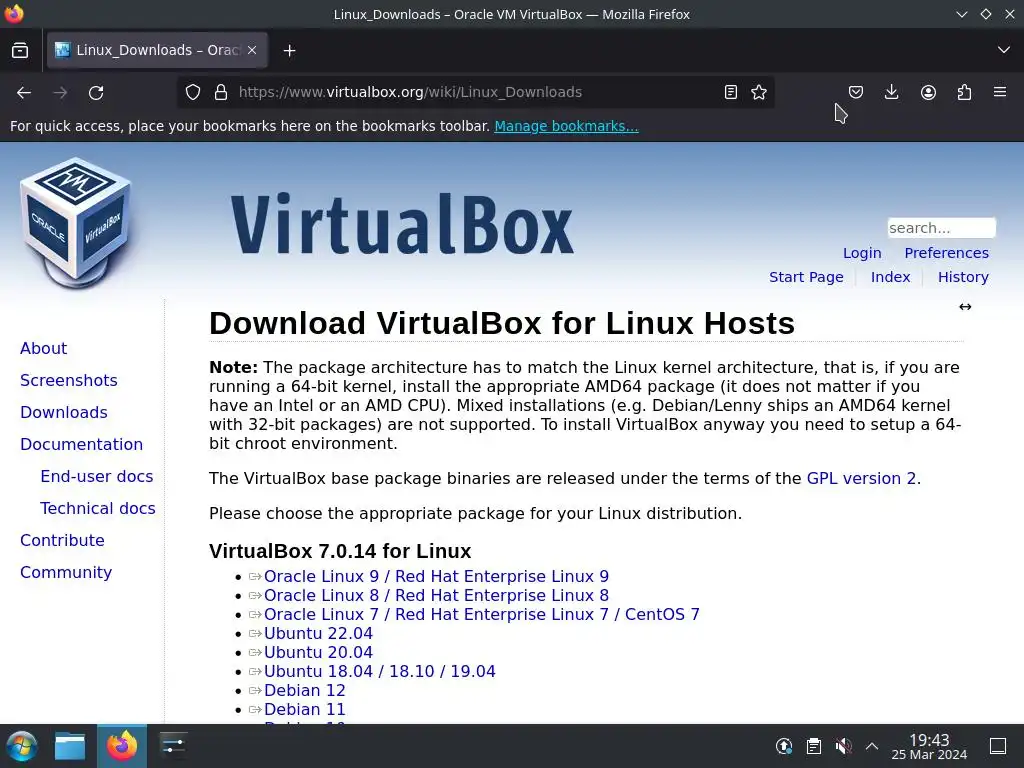
Task: Follow the GPL version 2 link
Action: (861, 478)
